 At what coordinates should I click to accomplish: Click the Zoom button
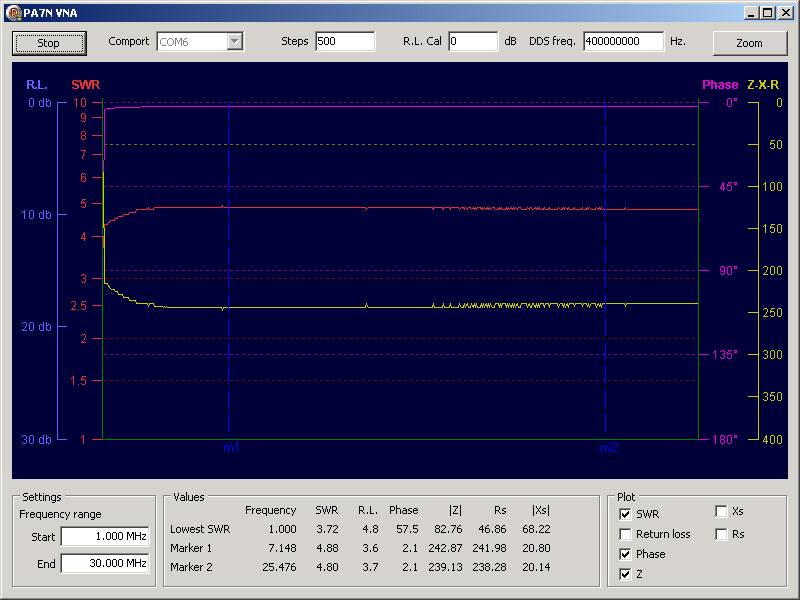coord(749,43)
